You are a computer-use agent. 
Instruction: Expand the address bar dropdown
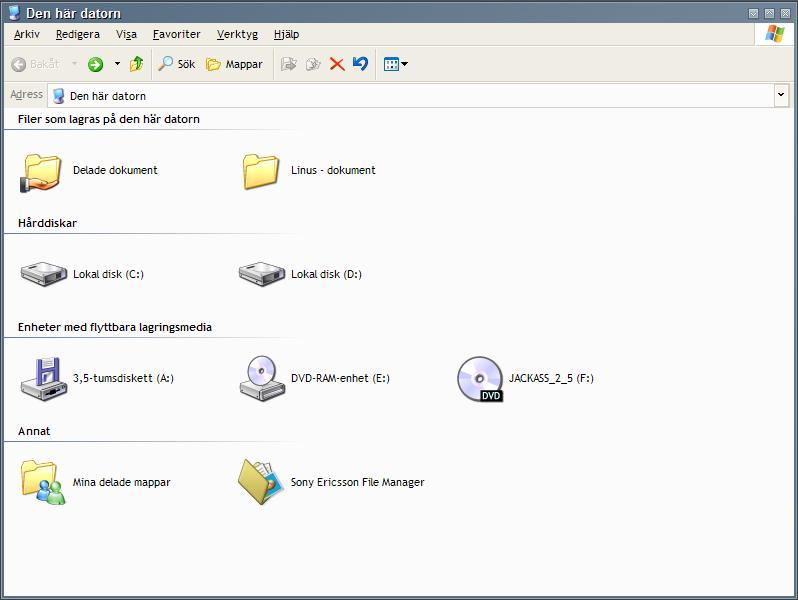781,95
